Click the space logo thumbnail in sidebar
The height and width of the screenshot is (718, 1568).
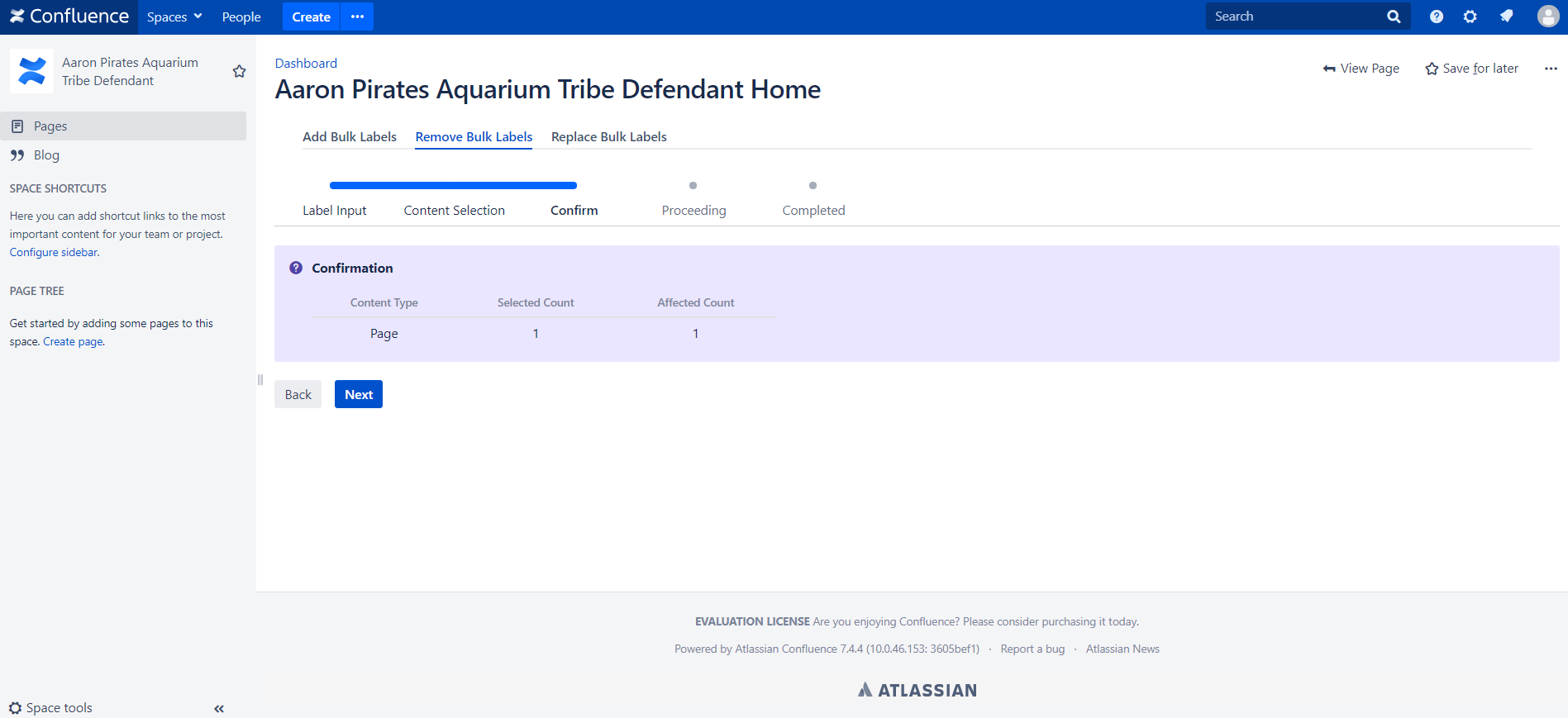click(31, 71)
